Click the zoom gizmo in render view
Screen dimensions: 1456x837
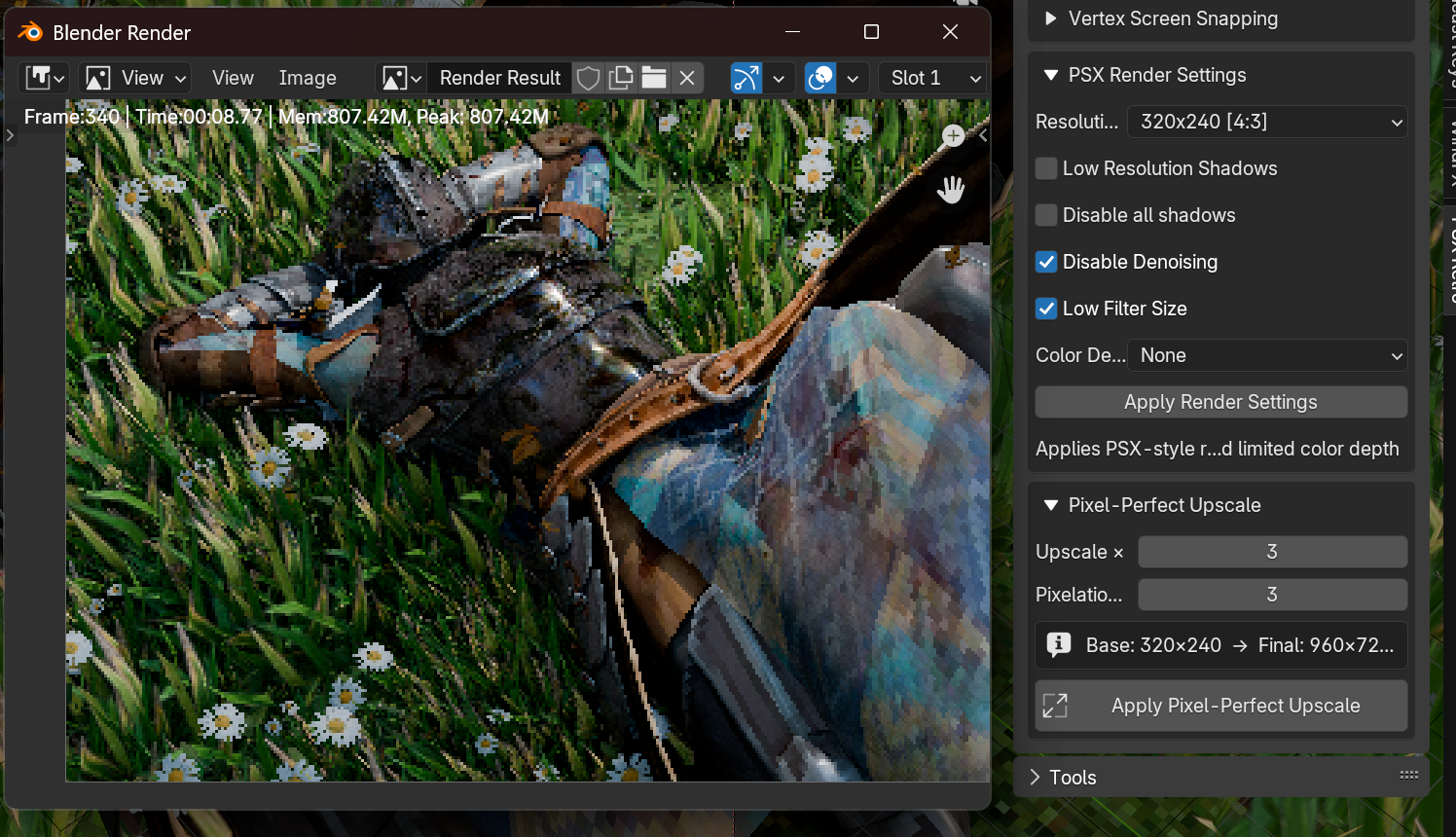point(953,136)
